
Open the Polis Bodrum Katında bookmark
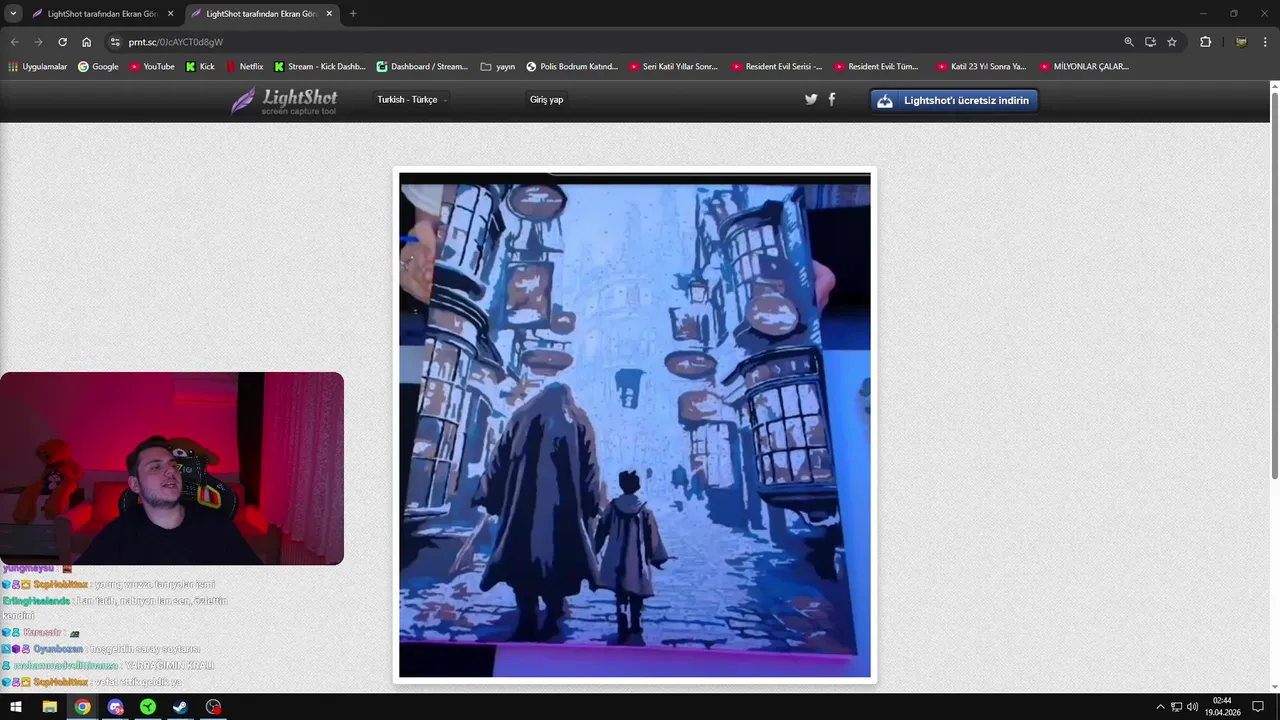click(572, 67)
